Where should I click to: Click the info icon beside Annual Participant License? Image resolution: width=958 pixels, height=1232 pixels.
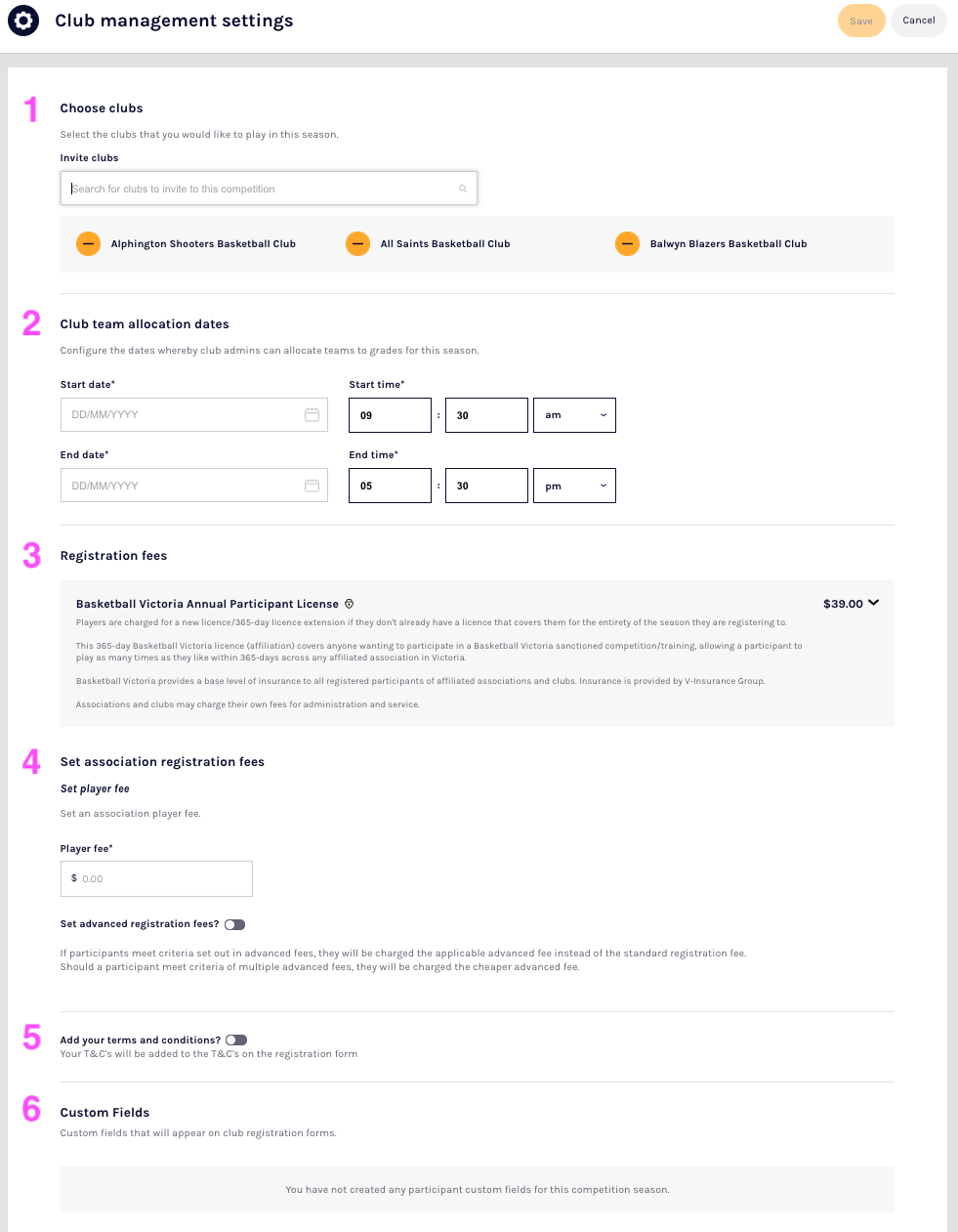[x=349, y=604]
